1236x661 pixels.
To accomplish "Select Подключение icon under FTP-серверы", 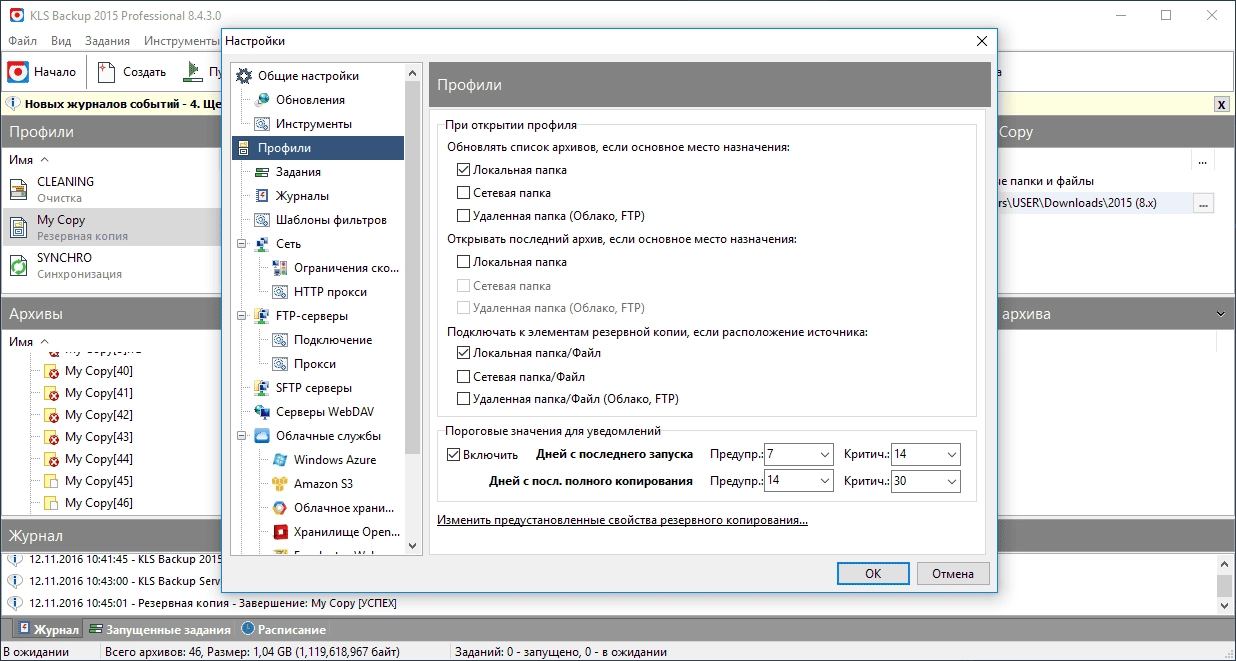I will click(280, 340).
